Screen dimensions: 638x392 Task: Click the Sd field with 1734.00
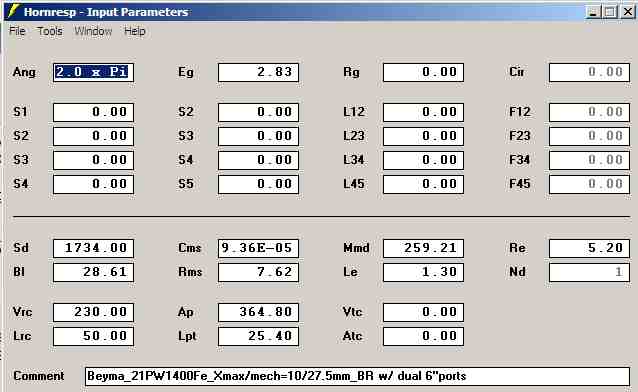click(93, 248)
